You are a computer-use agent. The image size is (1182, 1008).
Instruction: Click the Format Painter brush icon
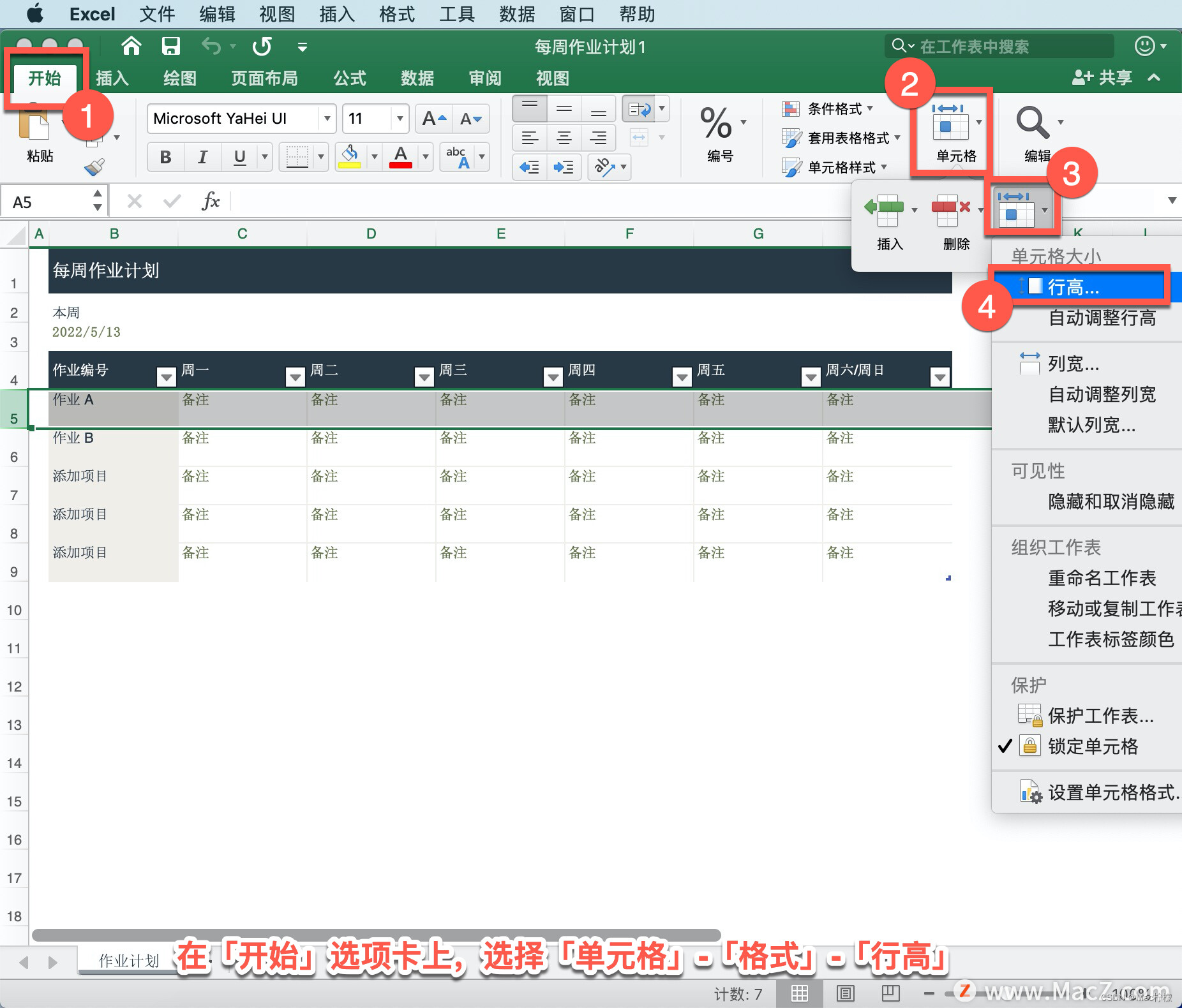tap(94, 167)
